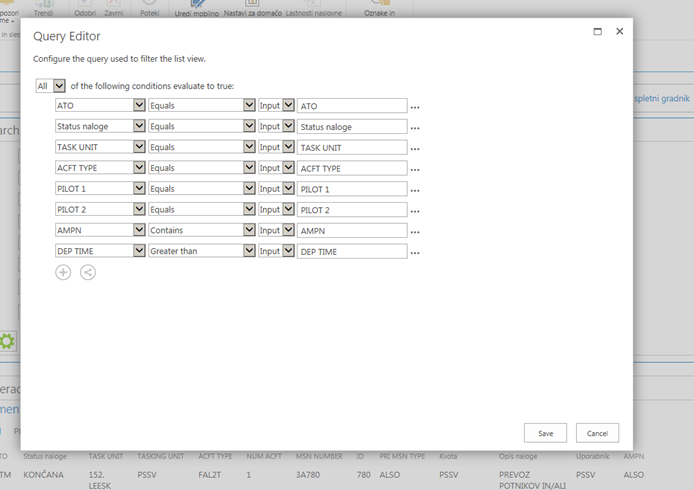Click ellipsis next to PILOT 1 row
This screenshot has height=490, width=694.
[x=415, y=190]
